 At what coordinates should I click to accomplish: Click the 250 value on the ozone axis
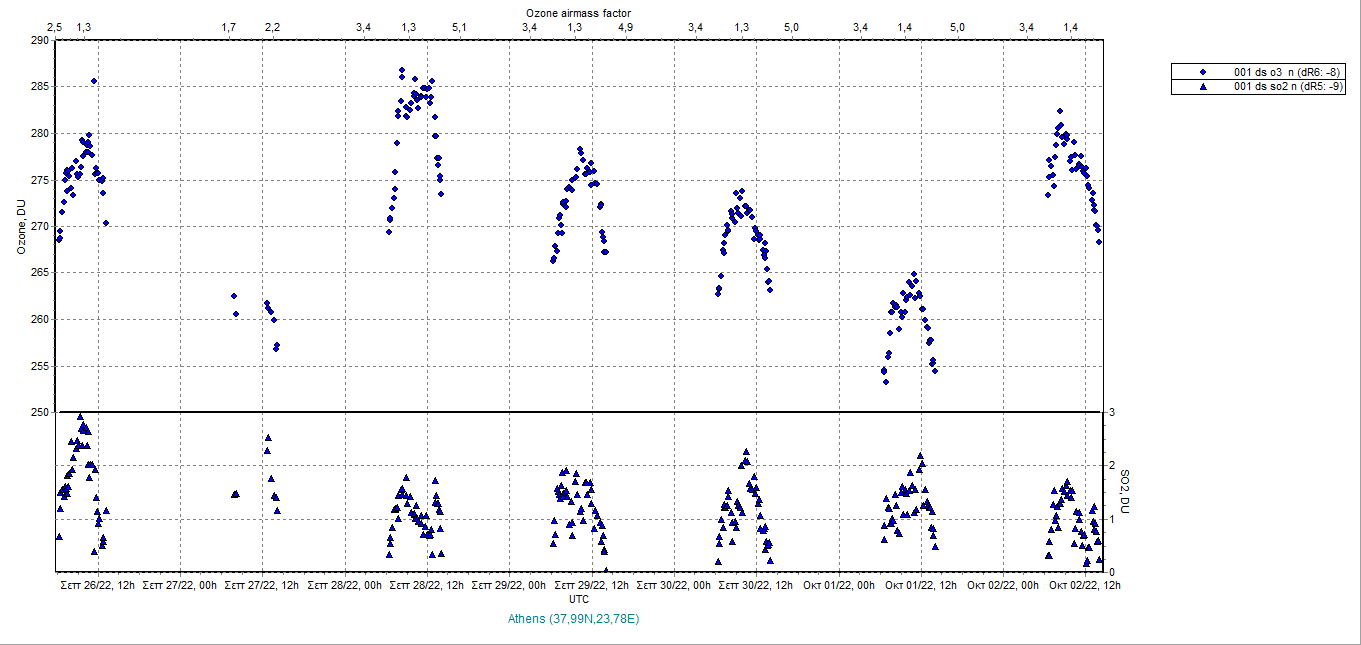tap(39, 412)
